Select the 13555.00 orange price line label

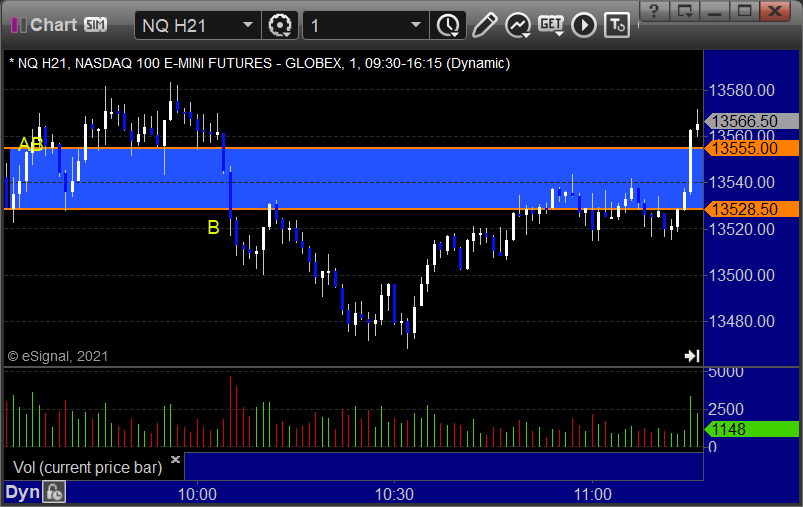(x=751, y=149)
